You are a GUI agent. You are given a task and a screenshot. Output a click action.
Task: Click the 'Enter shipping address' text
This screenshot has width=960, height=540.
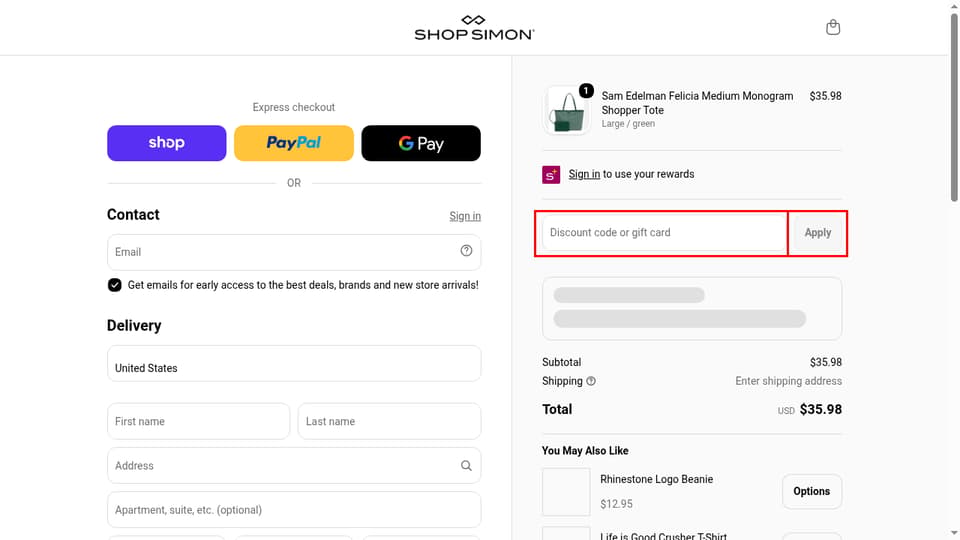coord(789,381)
